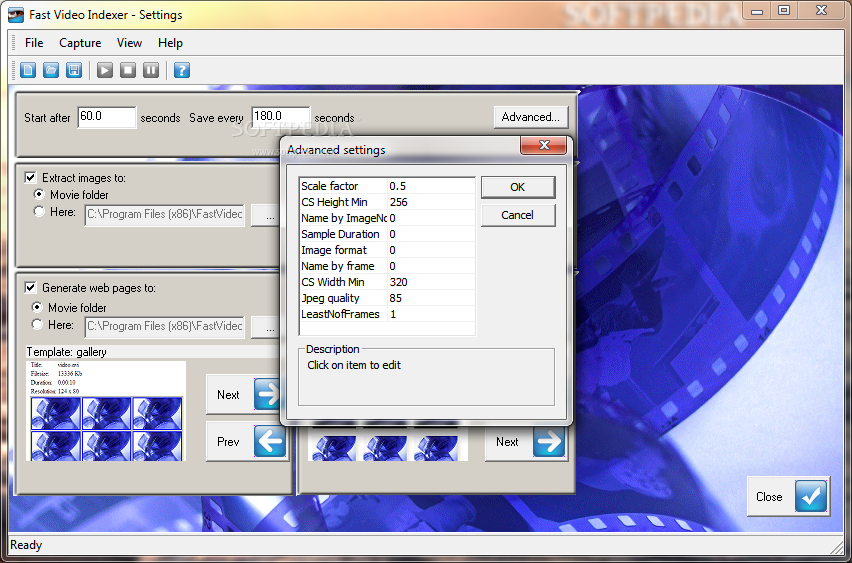Click the CS Width Min value 320
This screenshot has height=563, width=852.
point(398,282)
